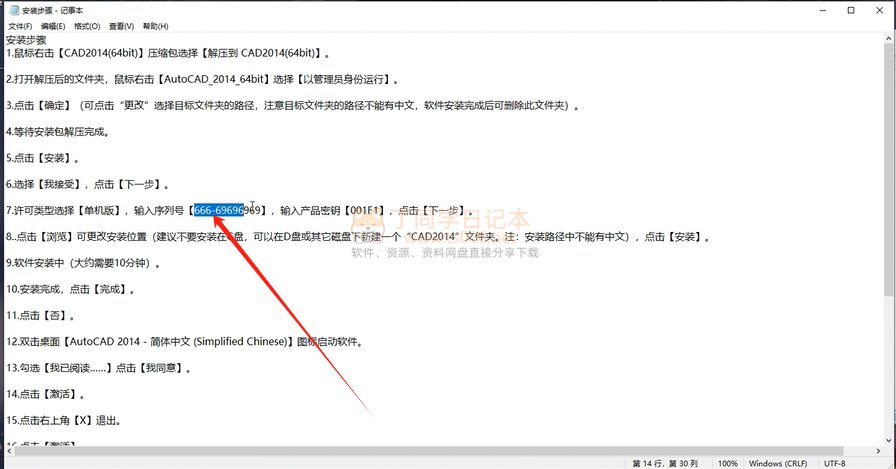This screenshot has width=896, height=469.
Task: Click line 14 点击【激活】
Action: point(45,394)
